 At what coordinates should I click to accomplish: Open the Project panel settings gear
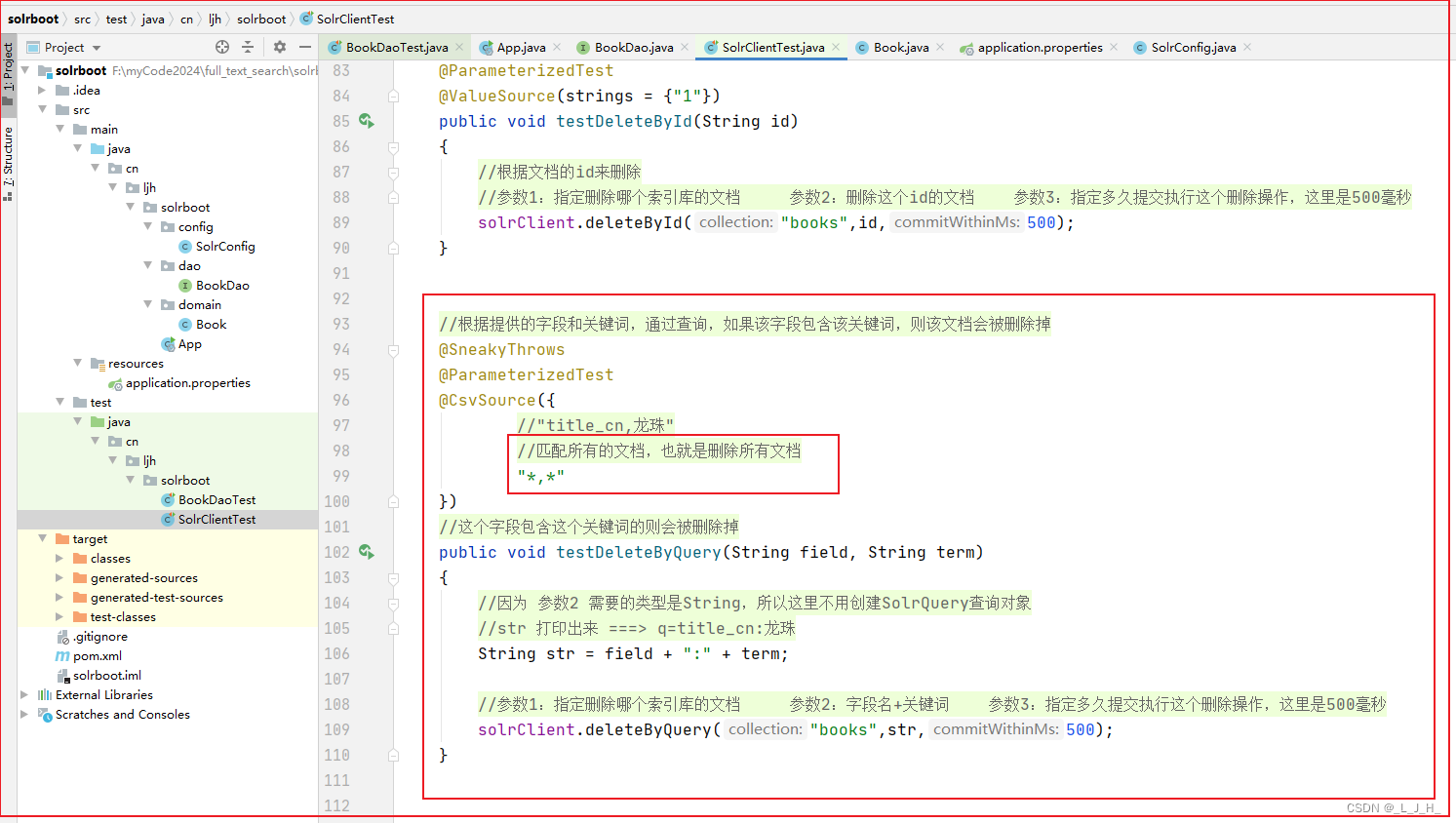(x=279, y=46)
